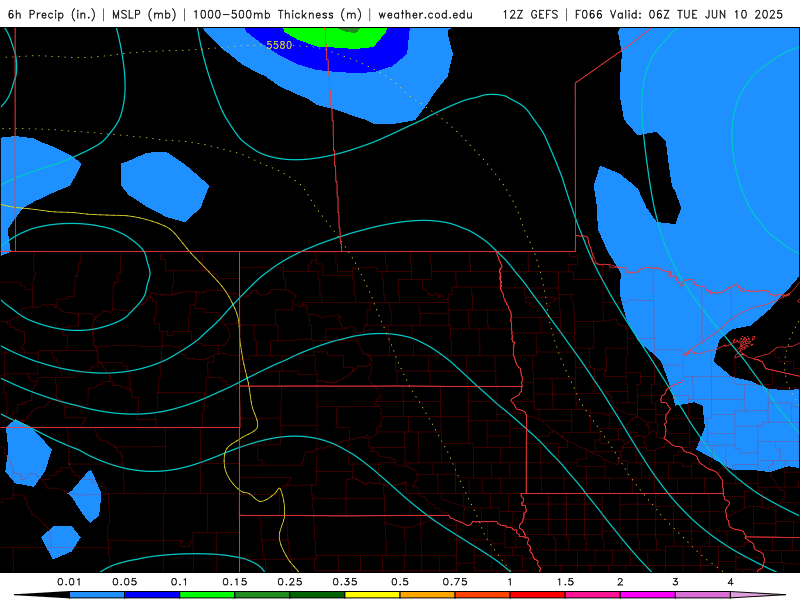
Task: Click the 1.5 legend value label
Action: click(x=565, y=582)
